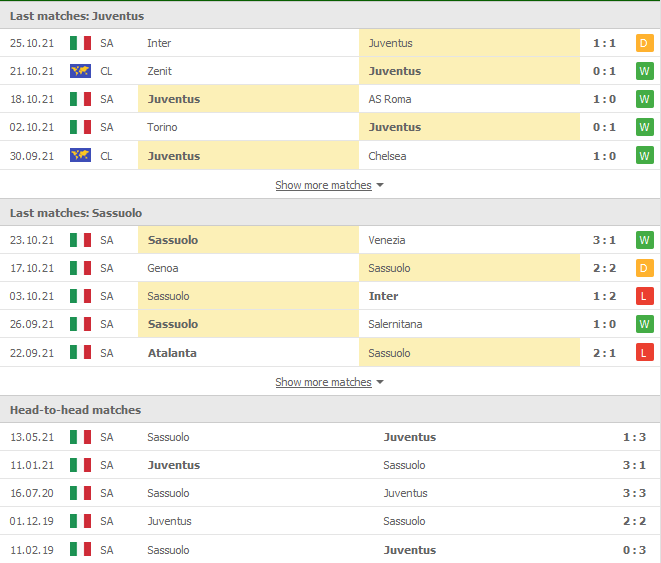Click the draw badge for Inter vs Juventus

644,43
